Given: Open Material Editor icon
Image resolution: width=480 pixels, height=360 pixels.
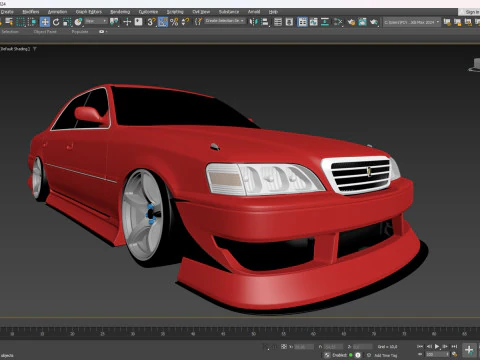Looking at the screenshot, I should 338,22.
